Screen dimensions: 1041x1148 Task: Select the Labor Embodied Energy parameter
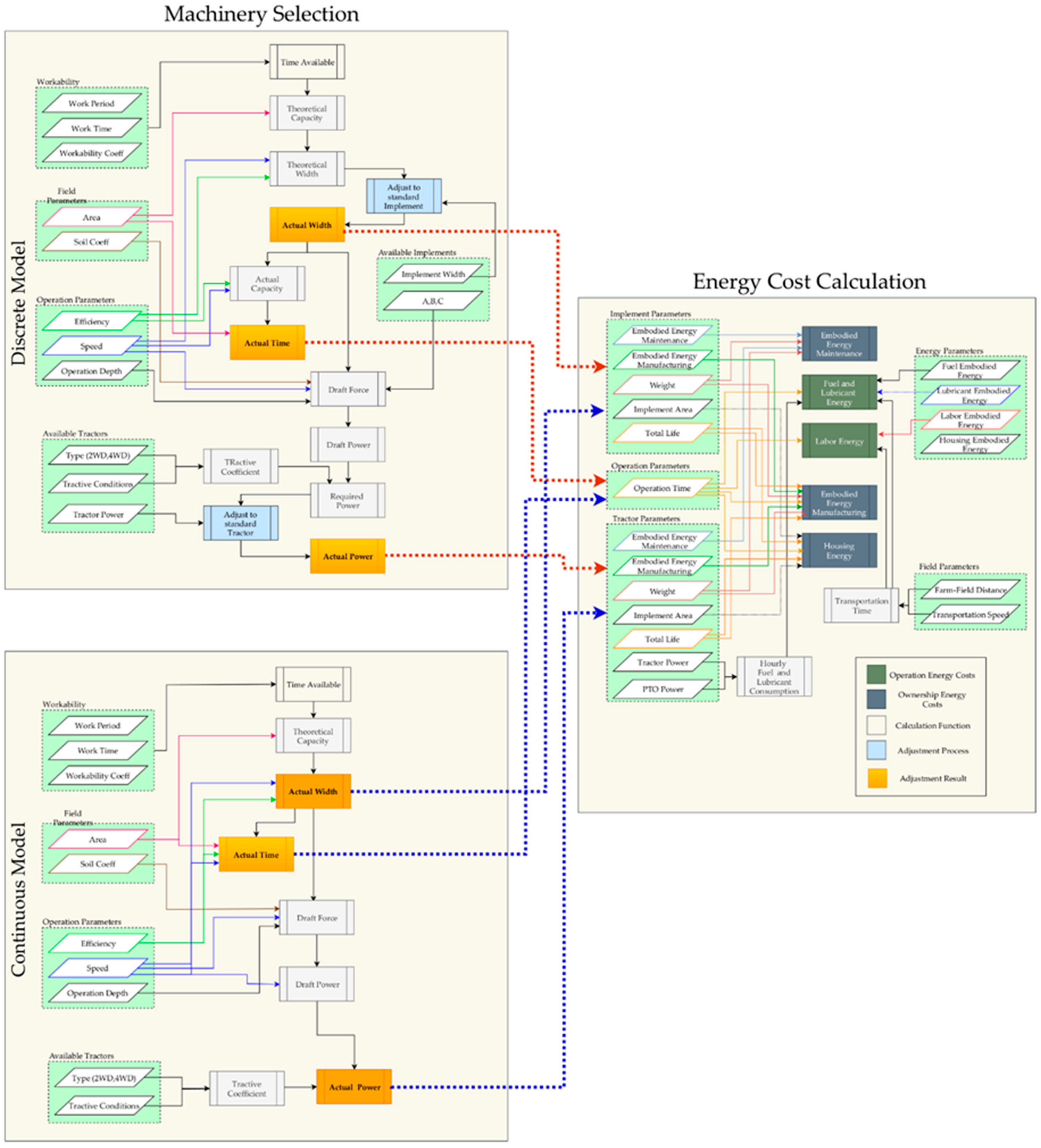pyautogui.click(x=970, y=420)
